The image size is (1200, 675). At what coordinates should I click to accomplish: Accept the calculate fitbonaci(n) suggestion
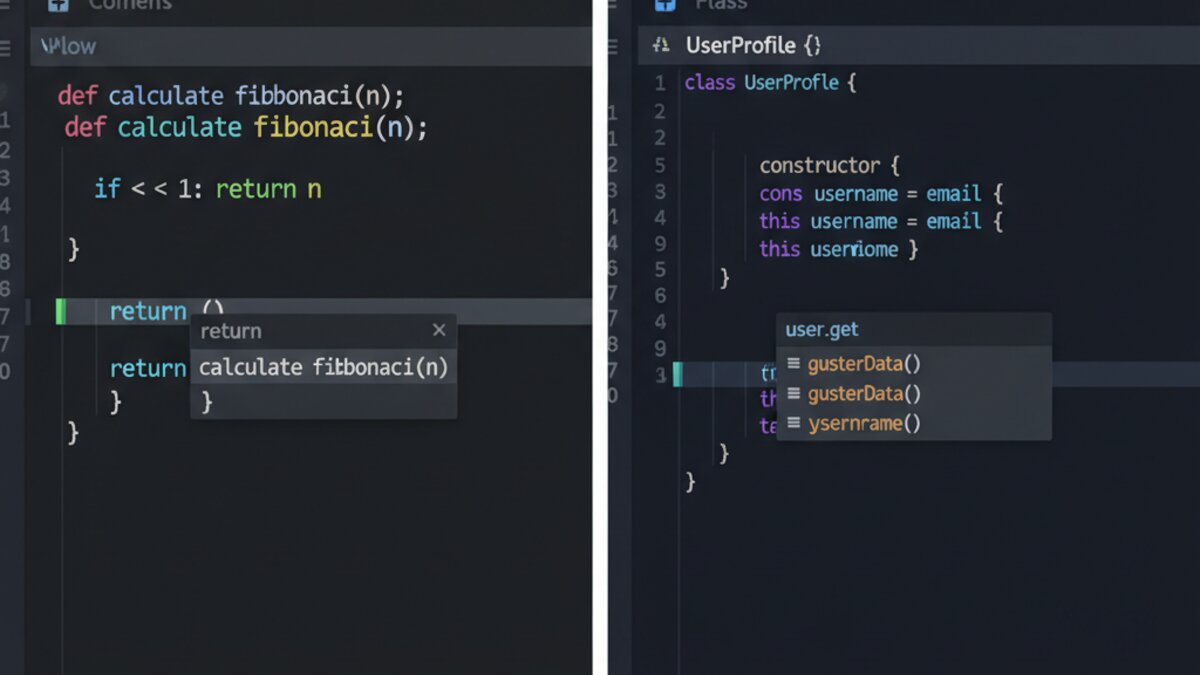click(323, 367)
